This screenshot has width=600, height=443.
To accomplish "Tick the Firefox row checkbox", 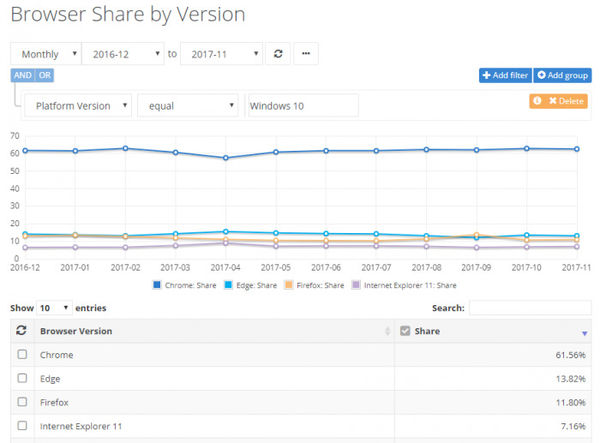I will click(x=22, y=403).
